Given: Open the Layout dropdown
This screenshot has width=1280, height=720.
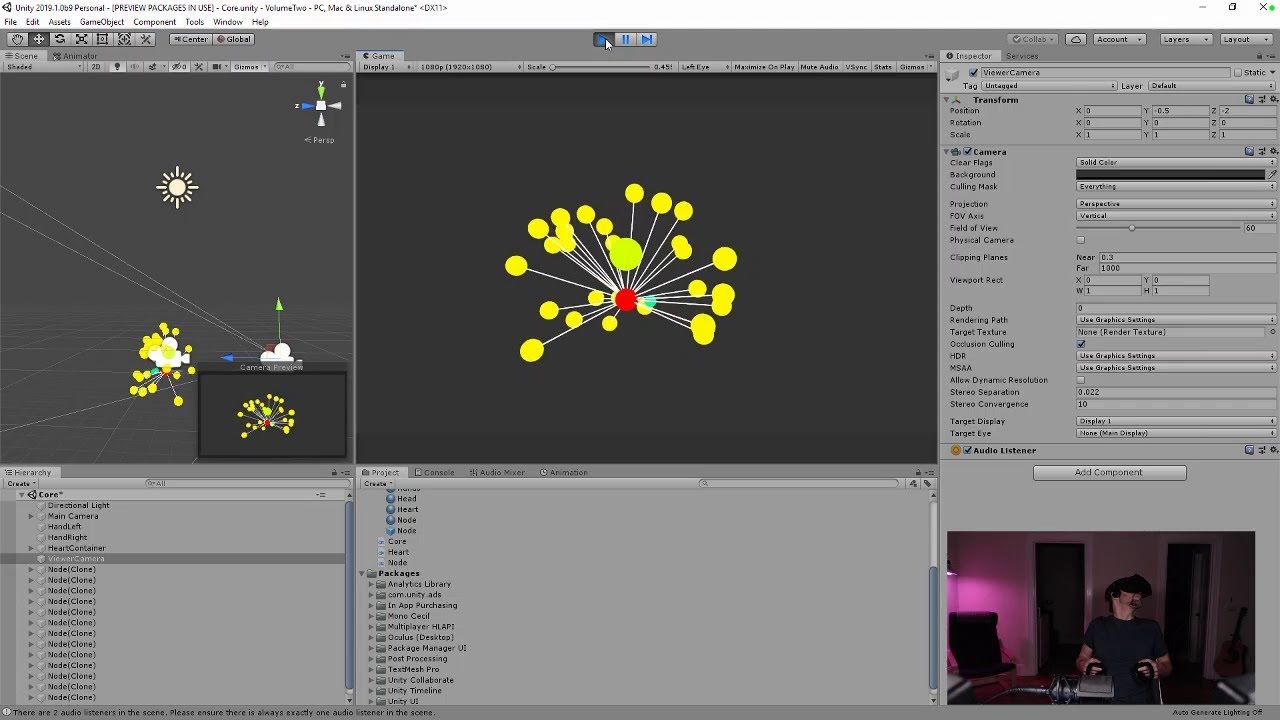Looking at the screenshot, I should point(1245,39).
